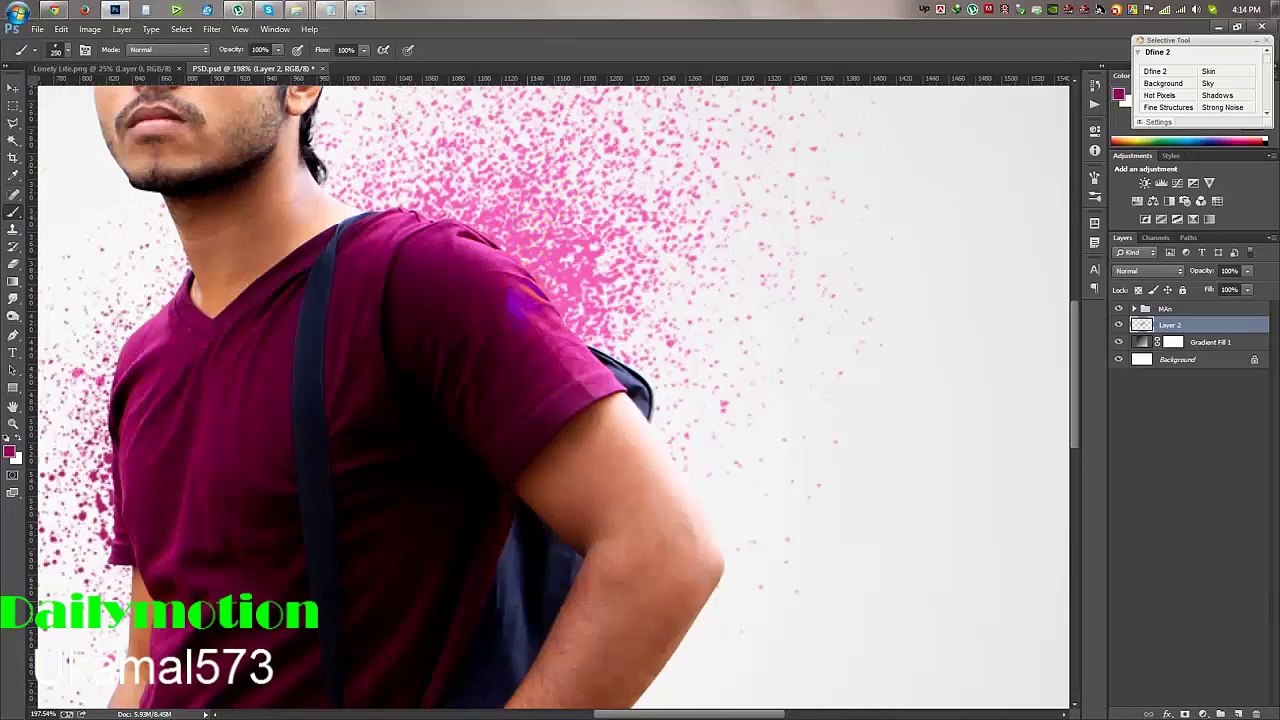Select the Healing Brush tool
Screen dimensions: 1280x720
pyautogui.click(x=13, y=194)
